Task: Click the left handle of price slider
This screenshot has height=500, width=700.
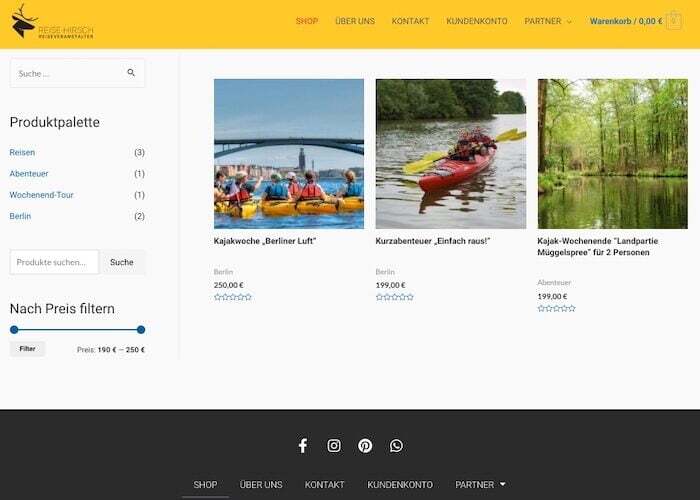Action: [x=14, y=329]
